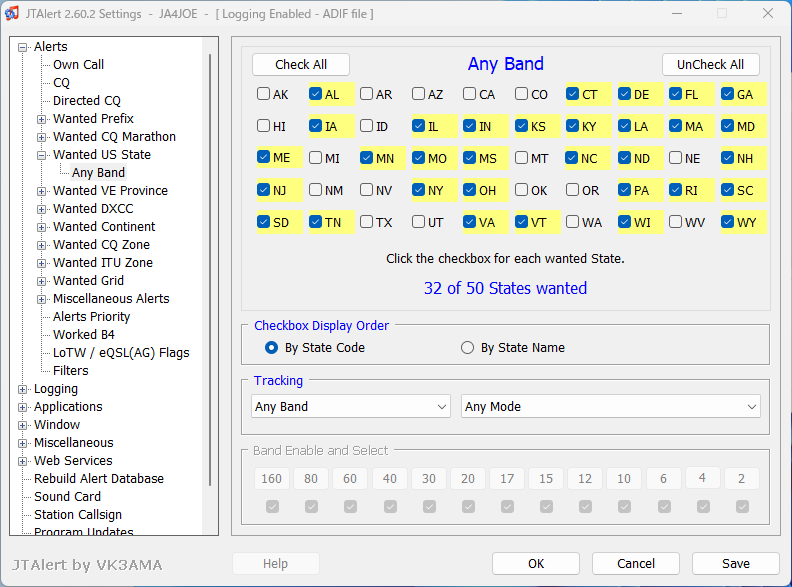Open Sound Card settings
The width and height of the screenshot is (792, 587).
[x=67, y=497]
